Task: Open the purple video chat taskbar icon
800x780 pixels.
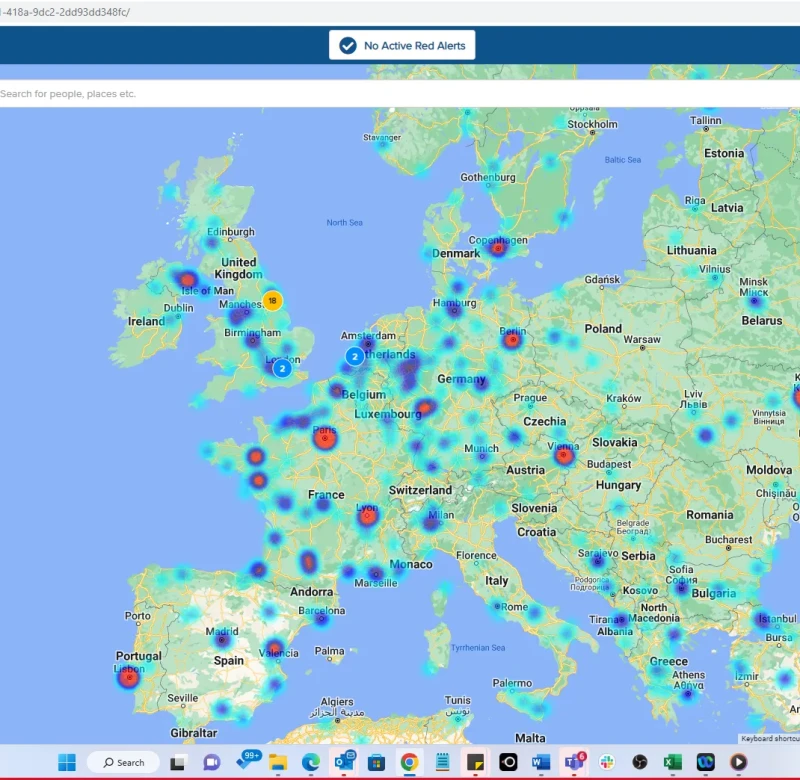Action: tap(211, 762)
